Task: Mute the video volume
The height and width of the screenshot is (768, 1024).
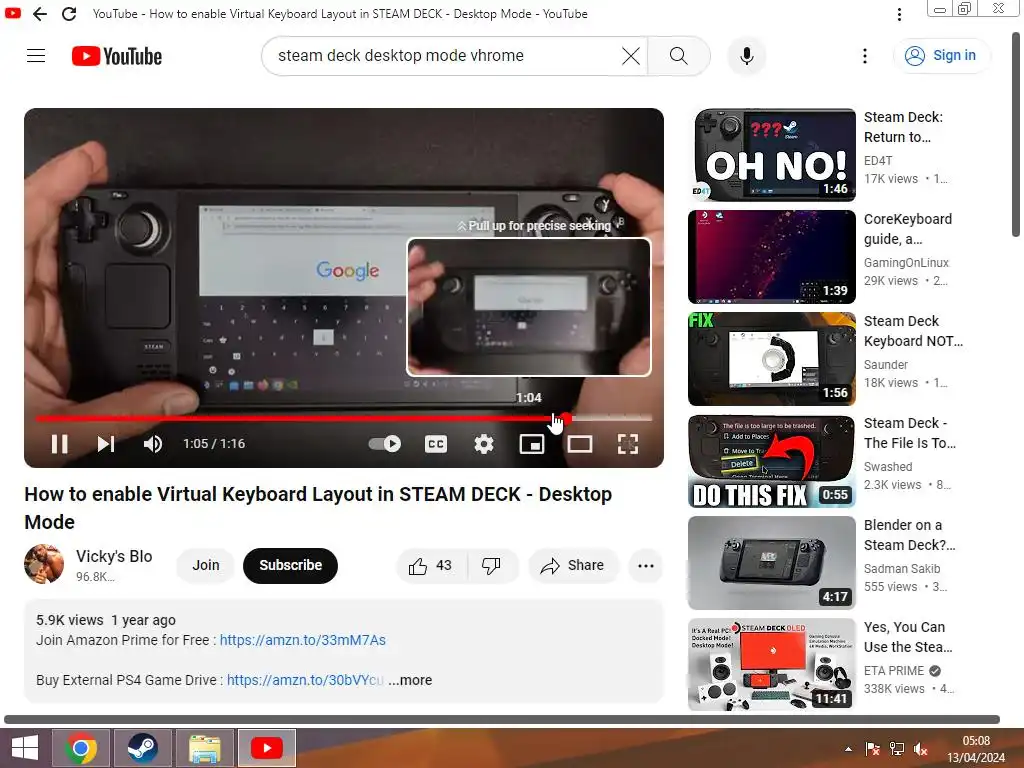Action: pos(153,444)
